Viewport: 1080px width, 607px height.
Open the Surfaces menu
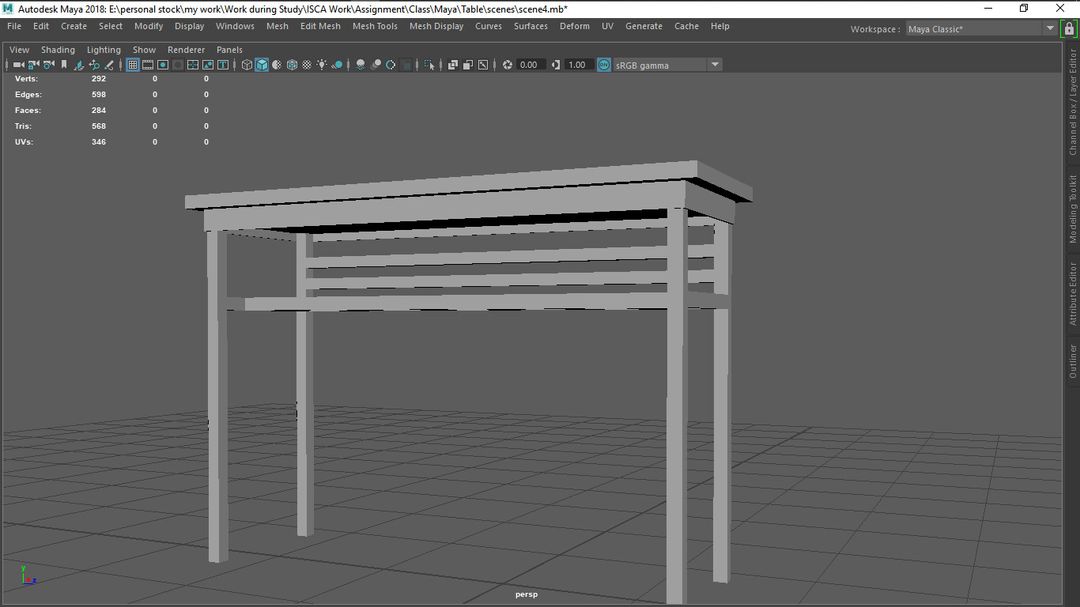coord(530,26)
